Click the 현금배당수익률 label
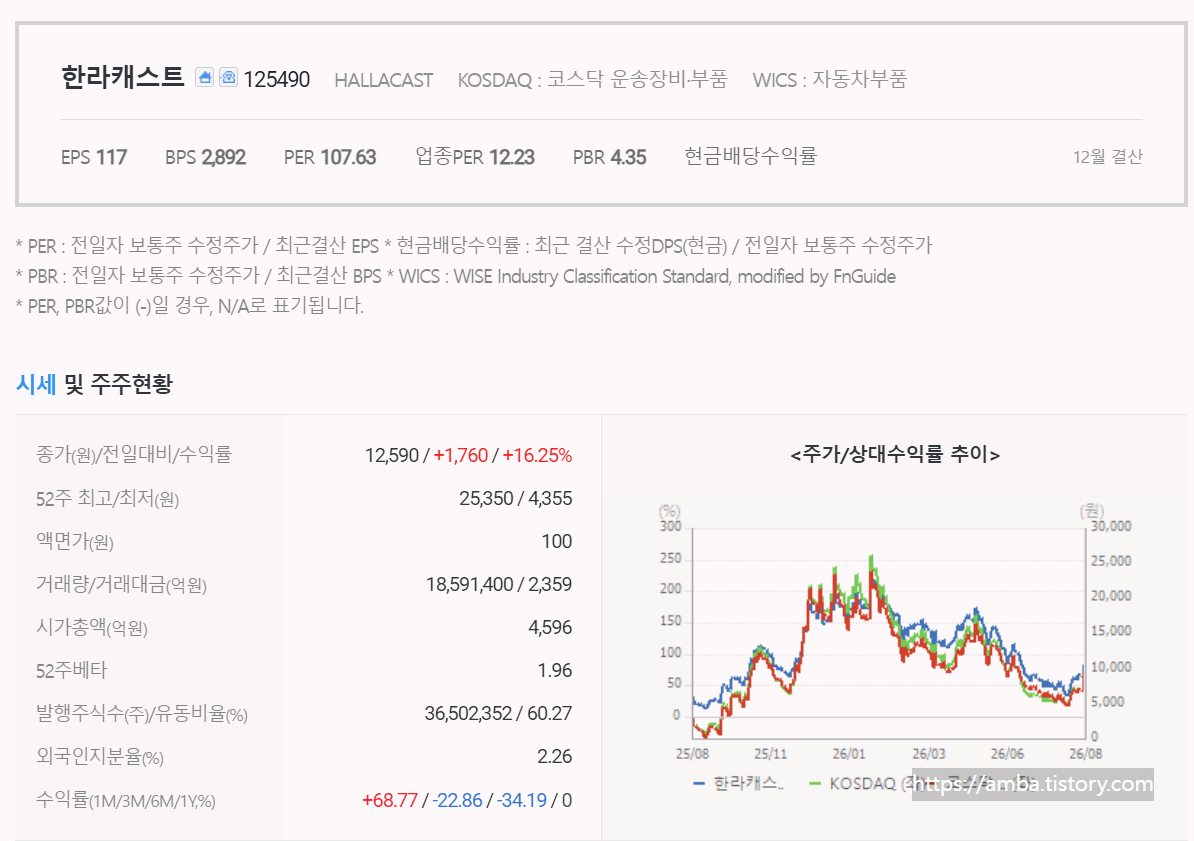This screenshot has width=1194, height=841. 750,156
